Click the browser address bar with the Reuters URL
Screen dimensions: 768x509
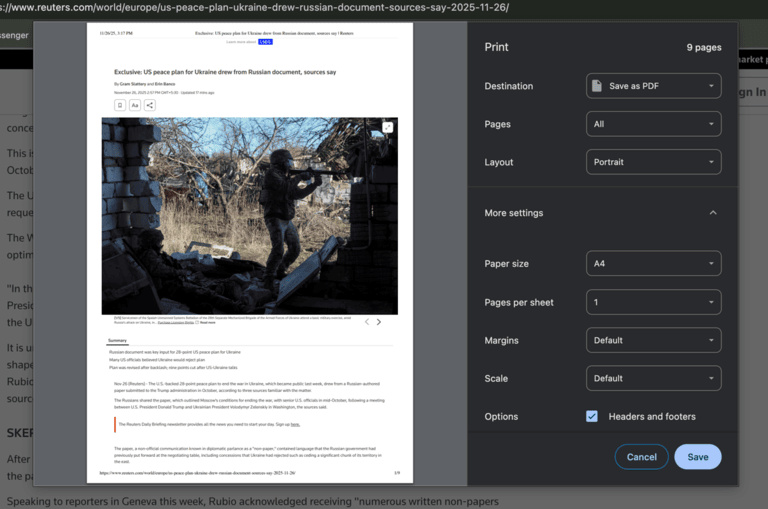click(255, 7)
